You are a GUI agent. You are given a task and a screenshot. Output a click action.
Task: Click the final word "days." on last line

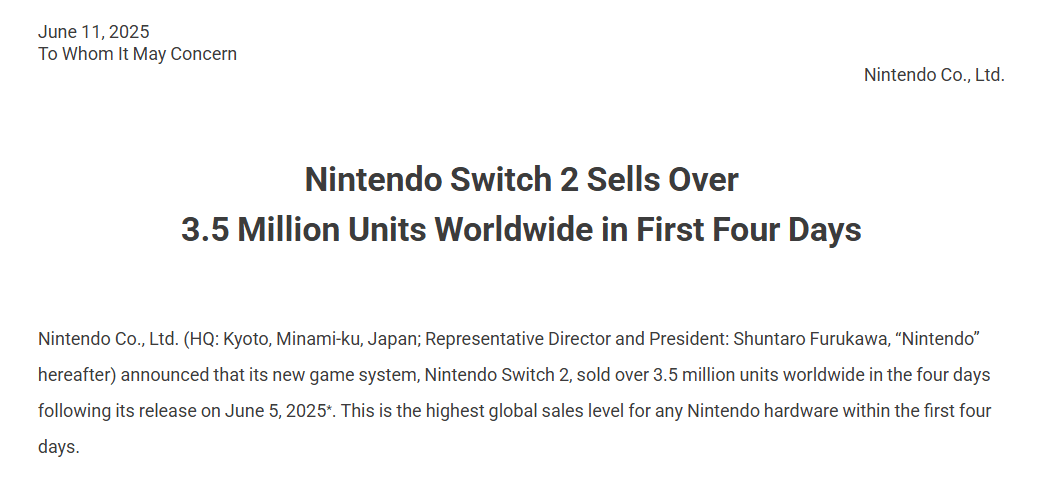tap(58, 447)
